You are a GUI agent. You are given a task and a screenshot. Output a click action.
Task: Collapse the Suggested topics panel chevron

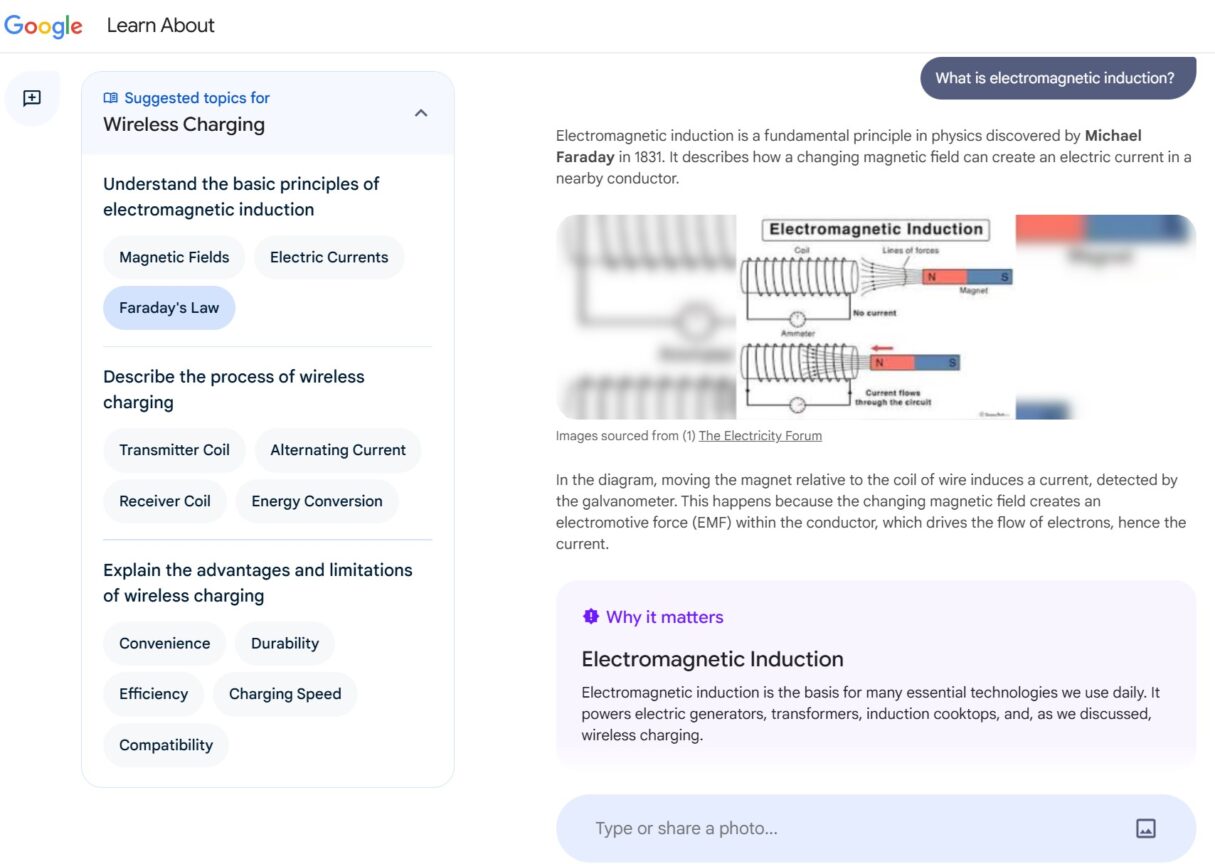(421, 113)
